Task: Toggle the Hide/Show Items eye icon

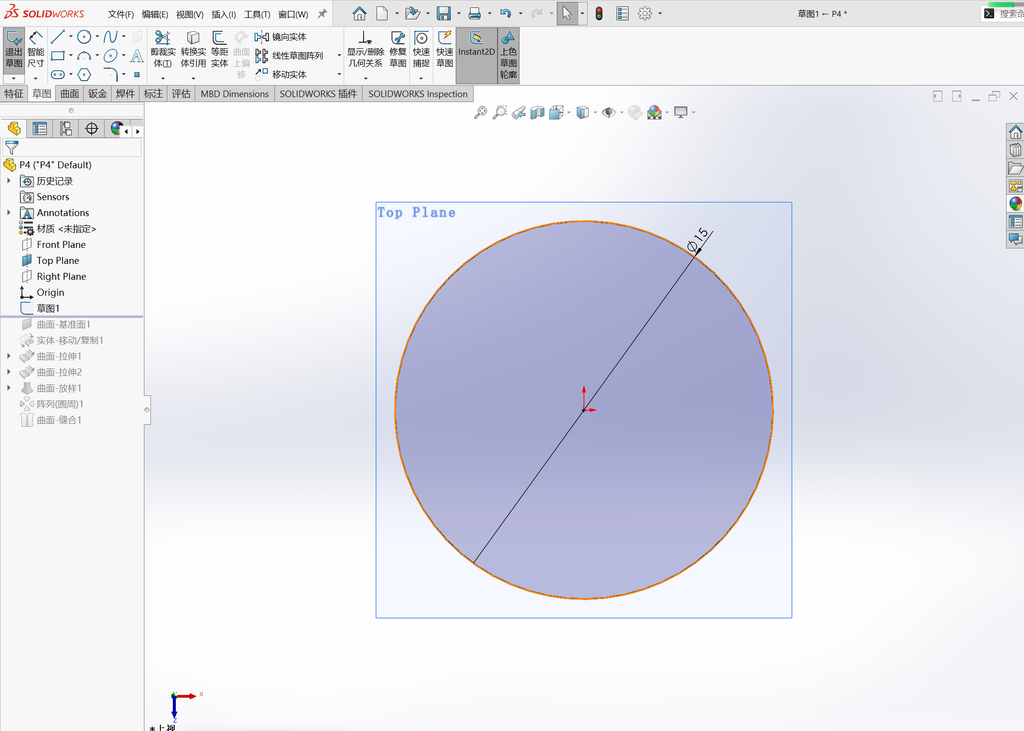Action: 609,112
